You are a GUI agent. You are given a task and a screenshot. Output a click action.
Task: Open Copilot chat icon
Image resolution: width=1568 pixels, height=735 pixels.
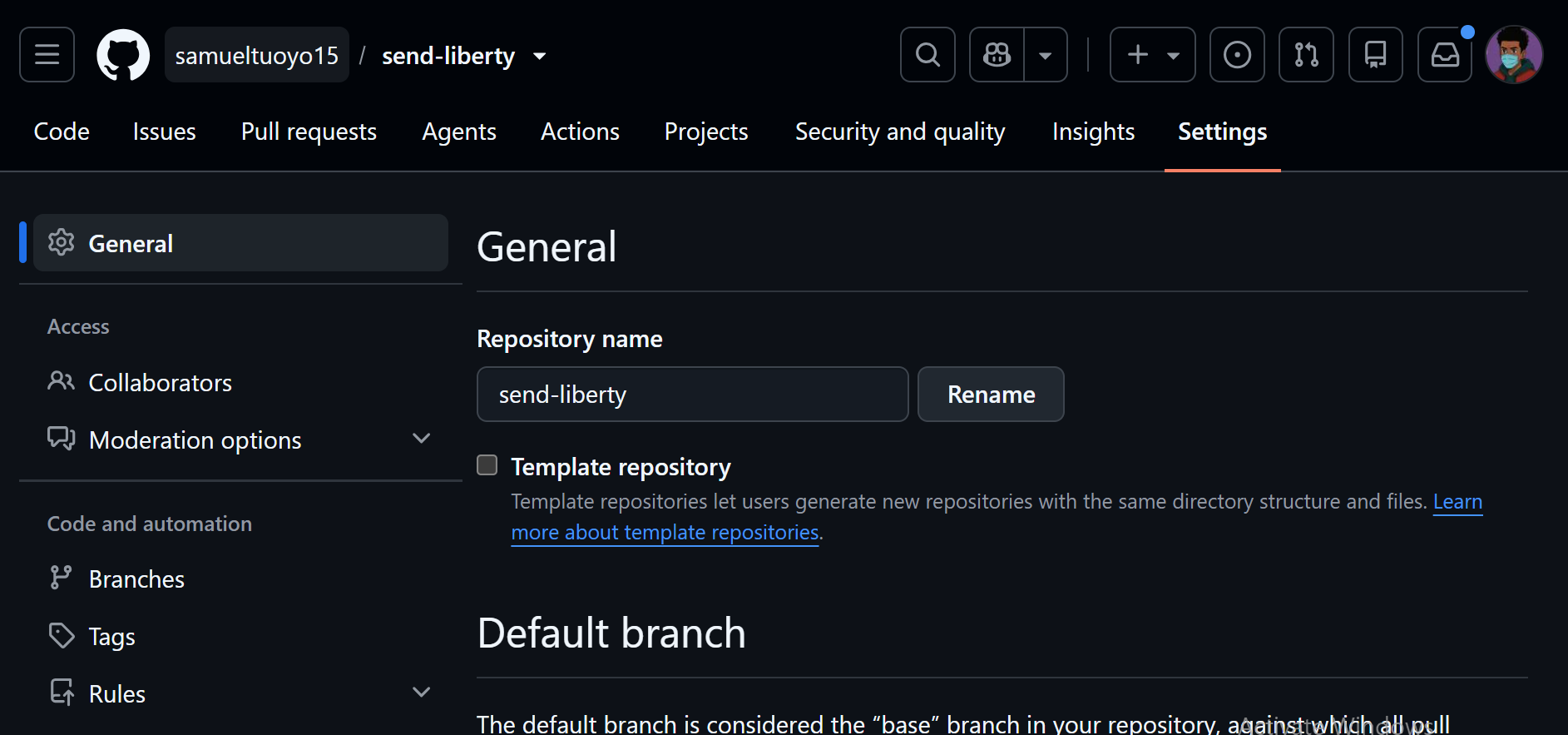click(x=997, y=55)
